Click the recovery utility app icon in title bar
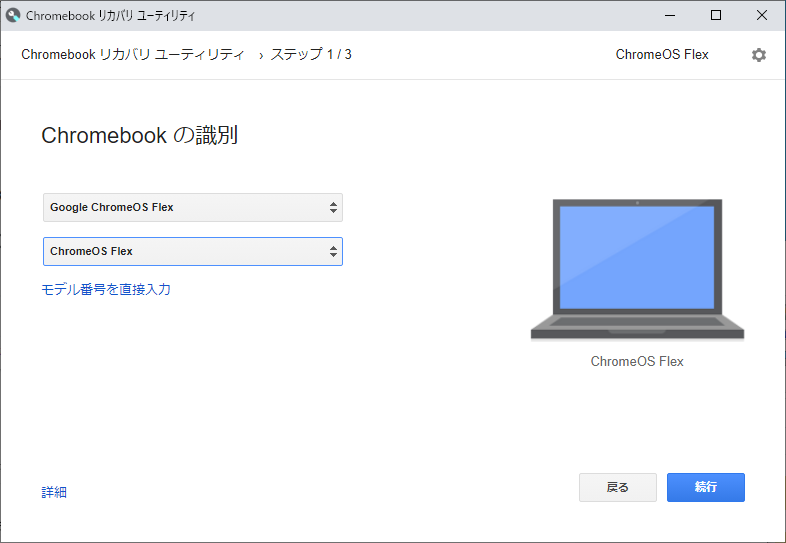The height and width of the screenshot is (543, 786). [x=13, y=16]
